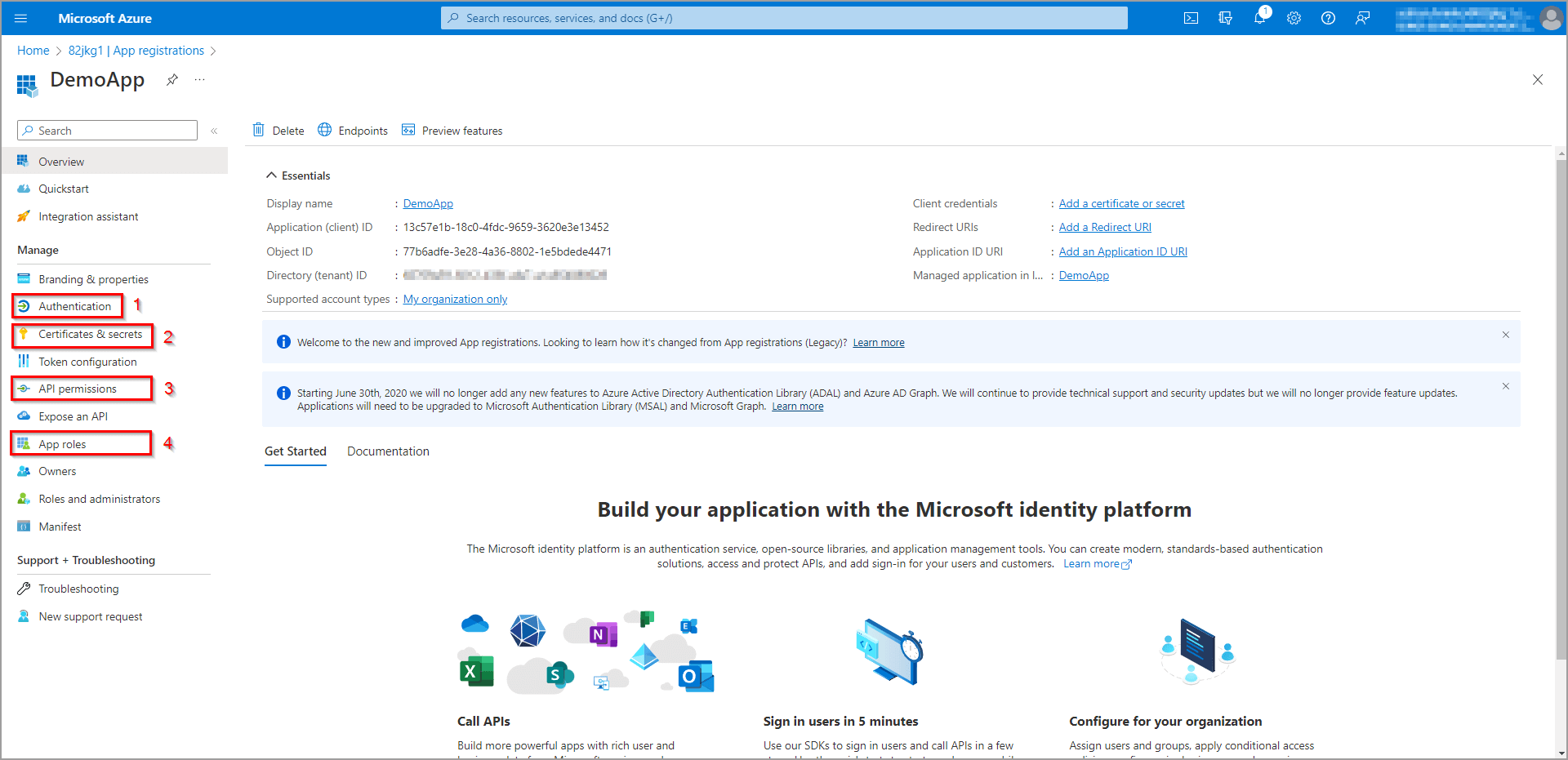
Task: Click Add a Redirect URI link
Action: [x=1105, y=228]
